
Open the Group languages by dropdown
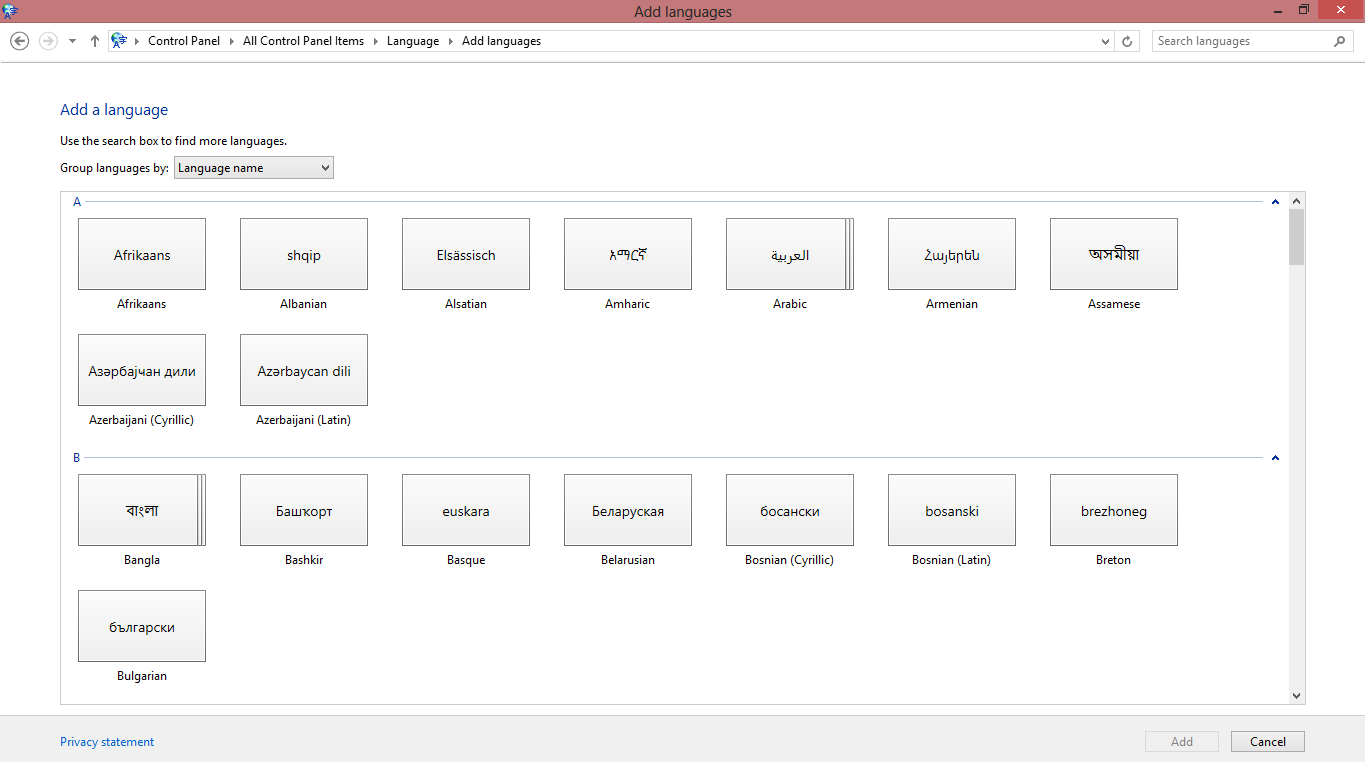[x=254, y=168]
